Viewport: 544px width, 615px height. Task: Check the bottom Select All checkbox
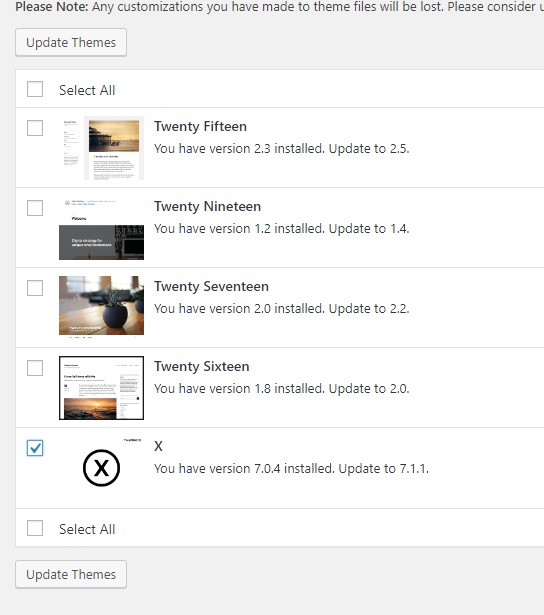(x=35, y=528)
